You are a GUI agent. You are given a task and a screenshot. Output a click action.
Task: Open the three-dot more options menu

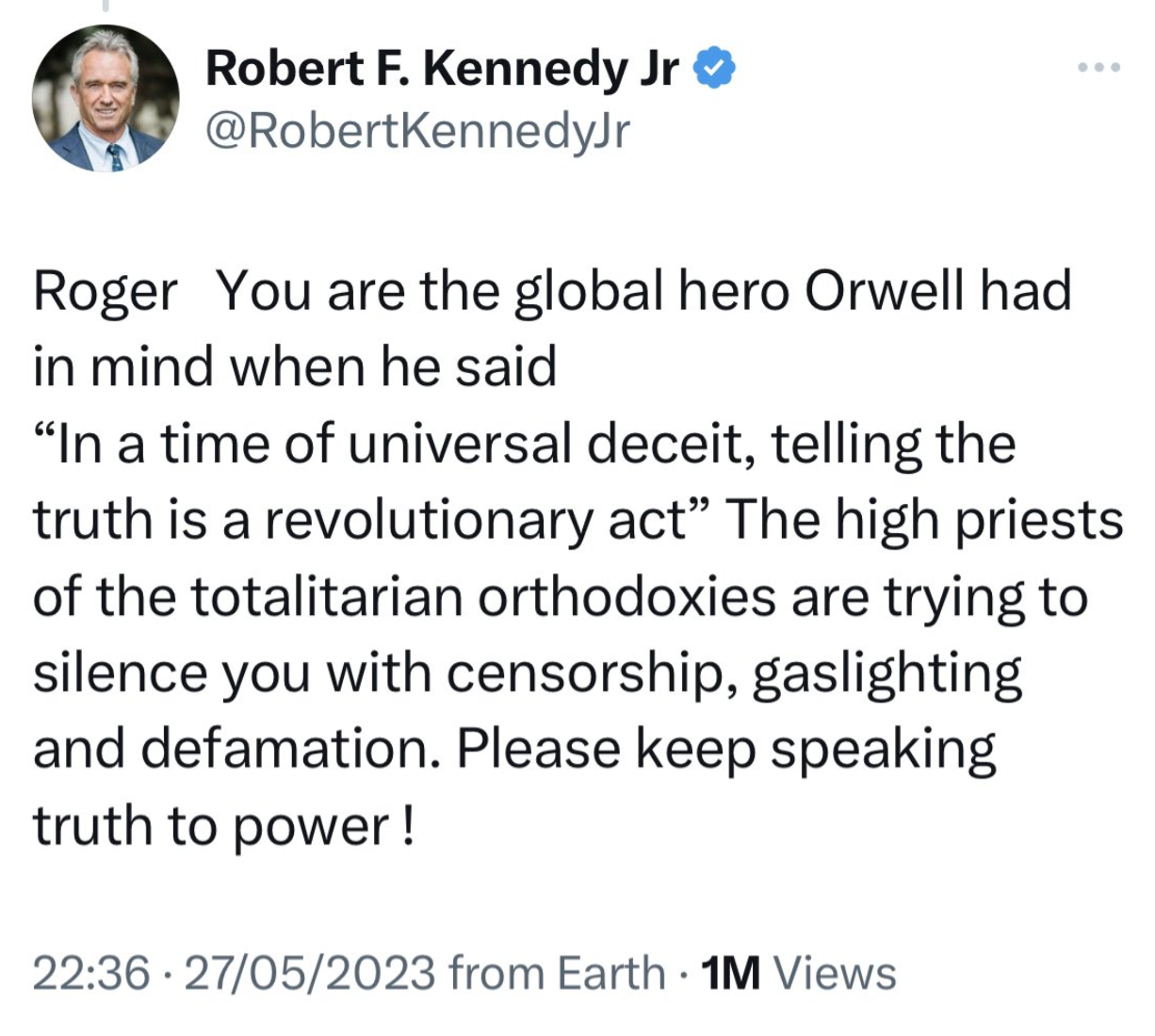point(1099,68)
